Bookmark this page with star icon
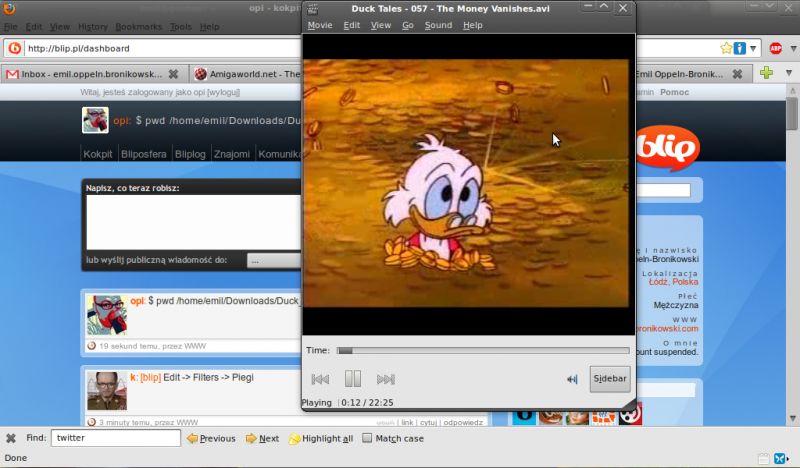This screenshot has height=468, width=800. (726, 48)
